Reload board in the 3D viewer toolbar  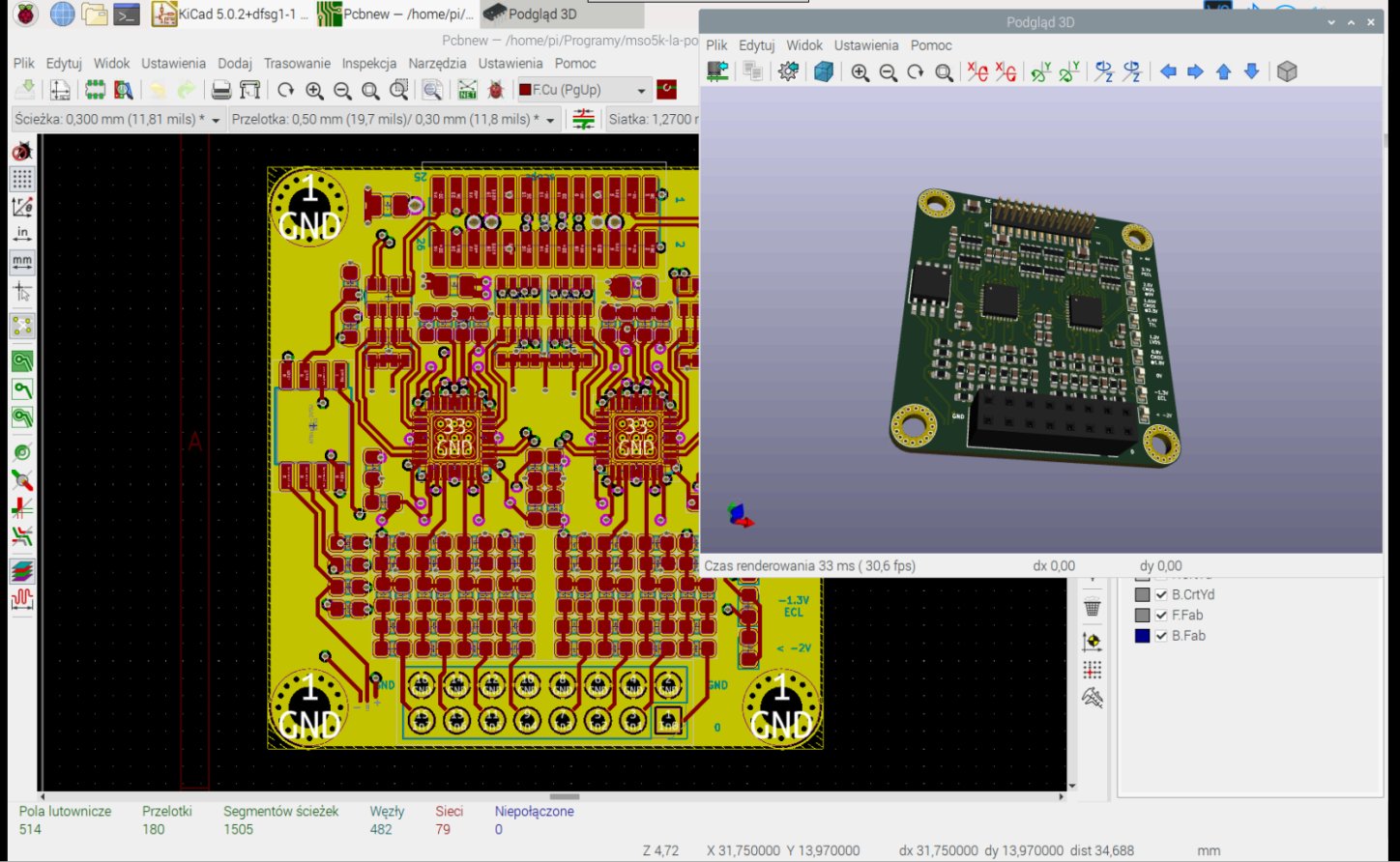(x=717, y=72)
